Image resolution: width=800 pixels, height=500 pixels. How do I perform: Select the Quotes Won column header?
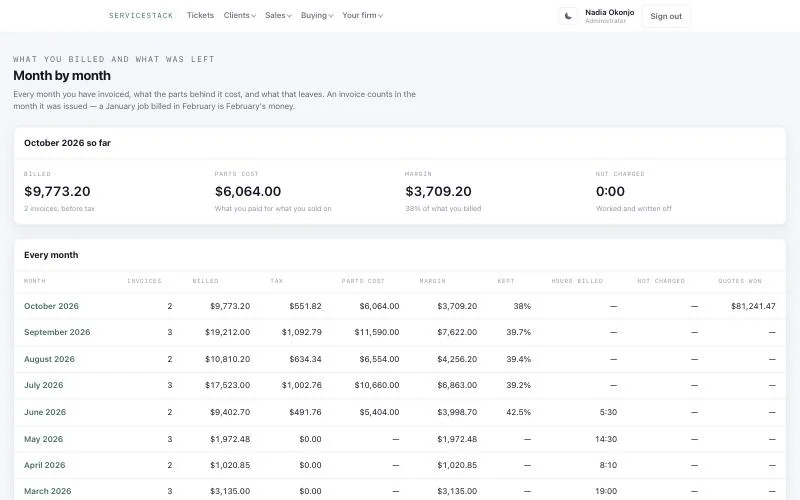tap(740, 281)
